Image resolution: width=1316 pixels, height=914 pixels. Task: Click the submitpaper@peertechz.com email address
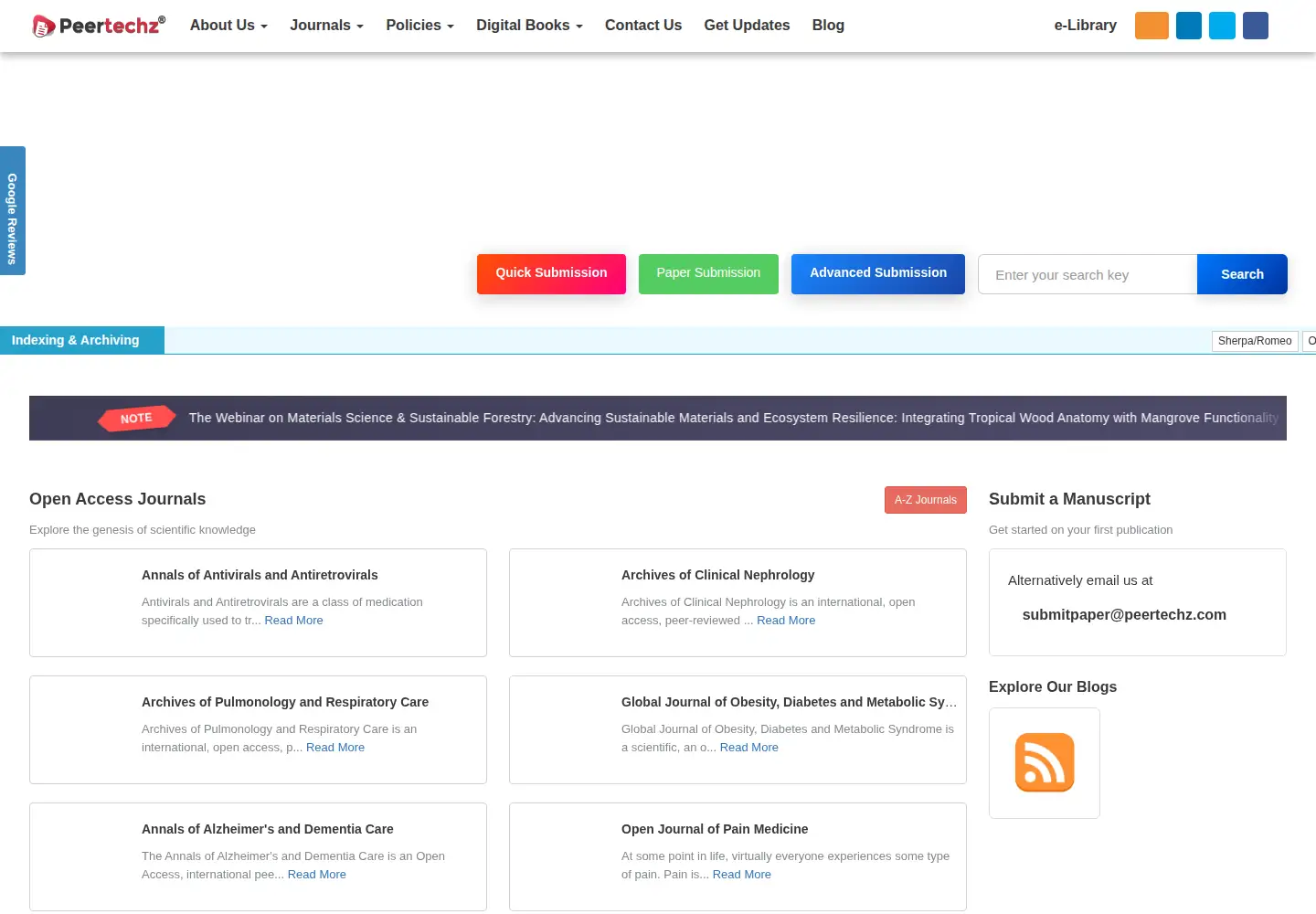pos(1124,614)
